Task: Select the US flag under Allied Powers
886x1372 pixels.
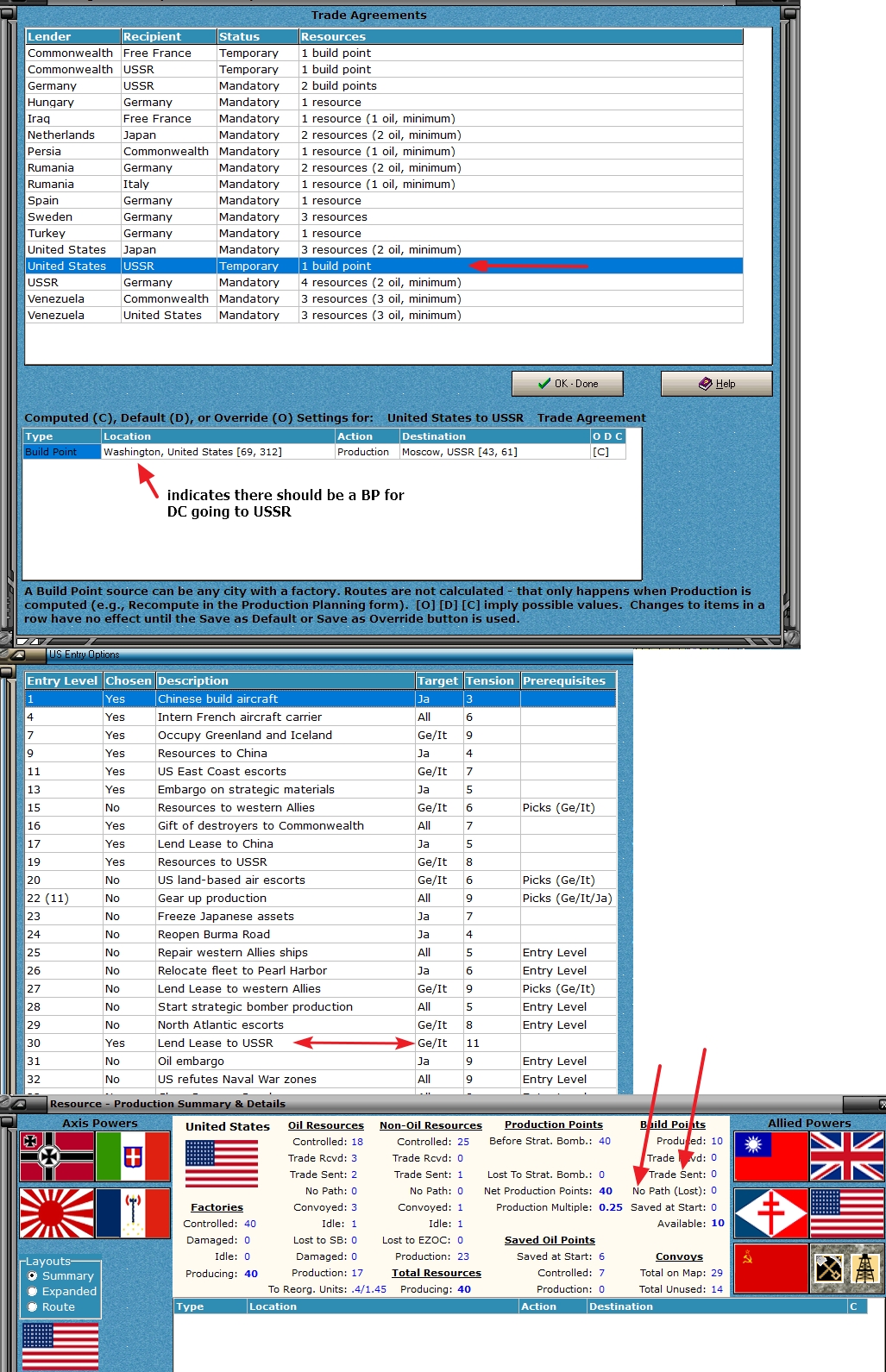Action: point(846,1212)
